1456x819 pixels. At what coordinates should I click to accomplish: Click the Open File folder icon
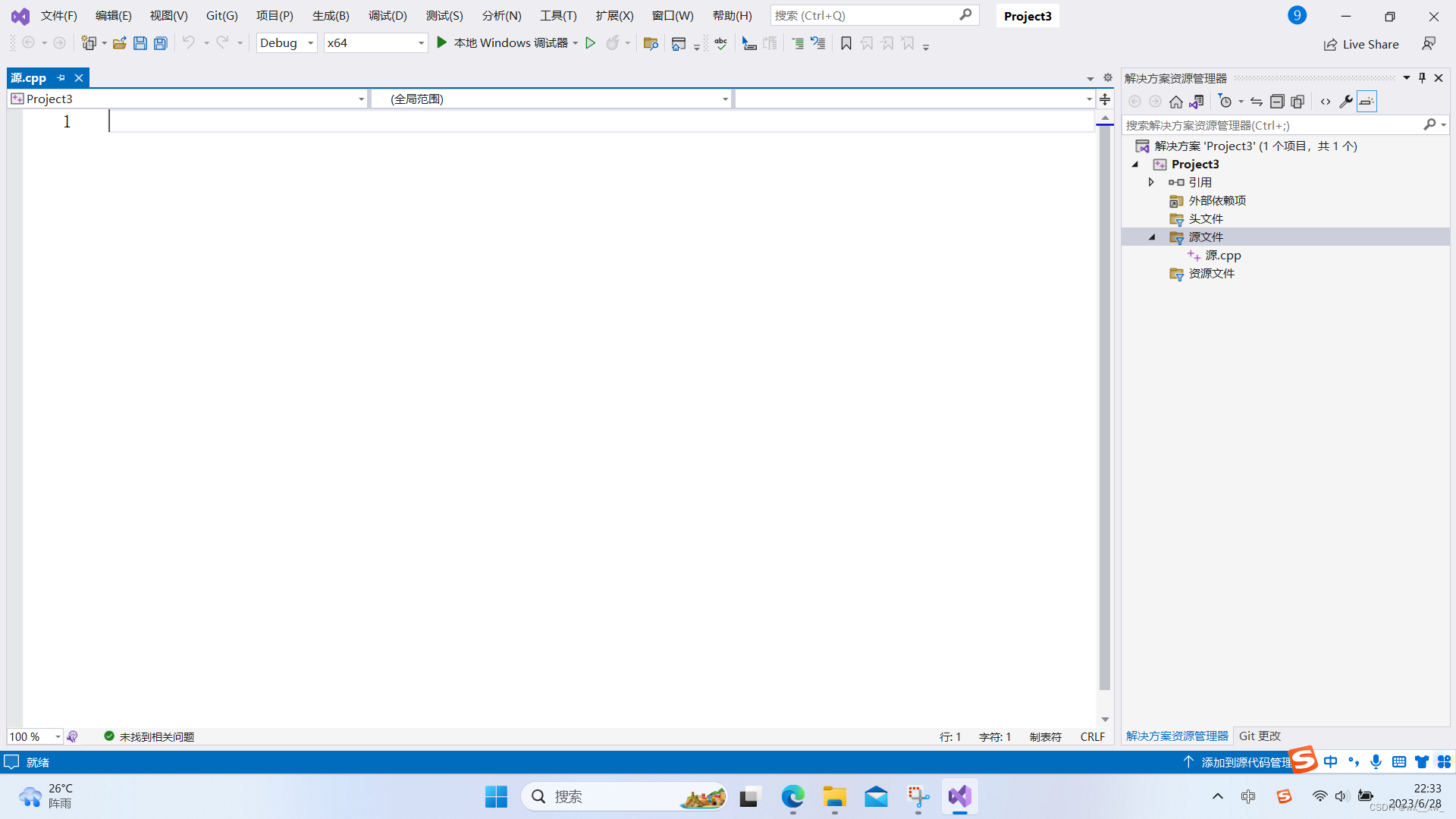coord(119,43)
